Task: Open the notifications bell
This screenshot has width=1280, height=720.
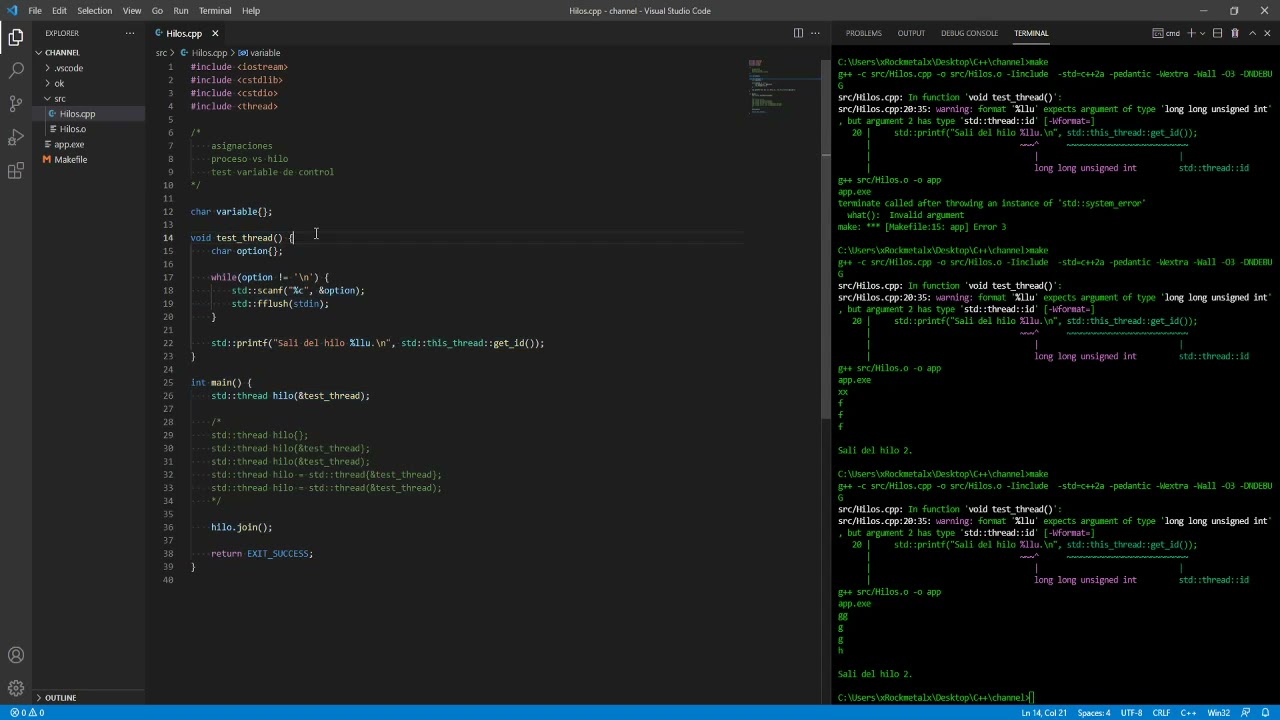Action: 1265,713
